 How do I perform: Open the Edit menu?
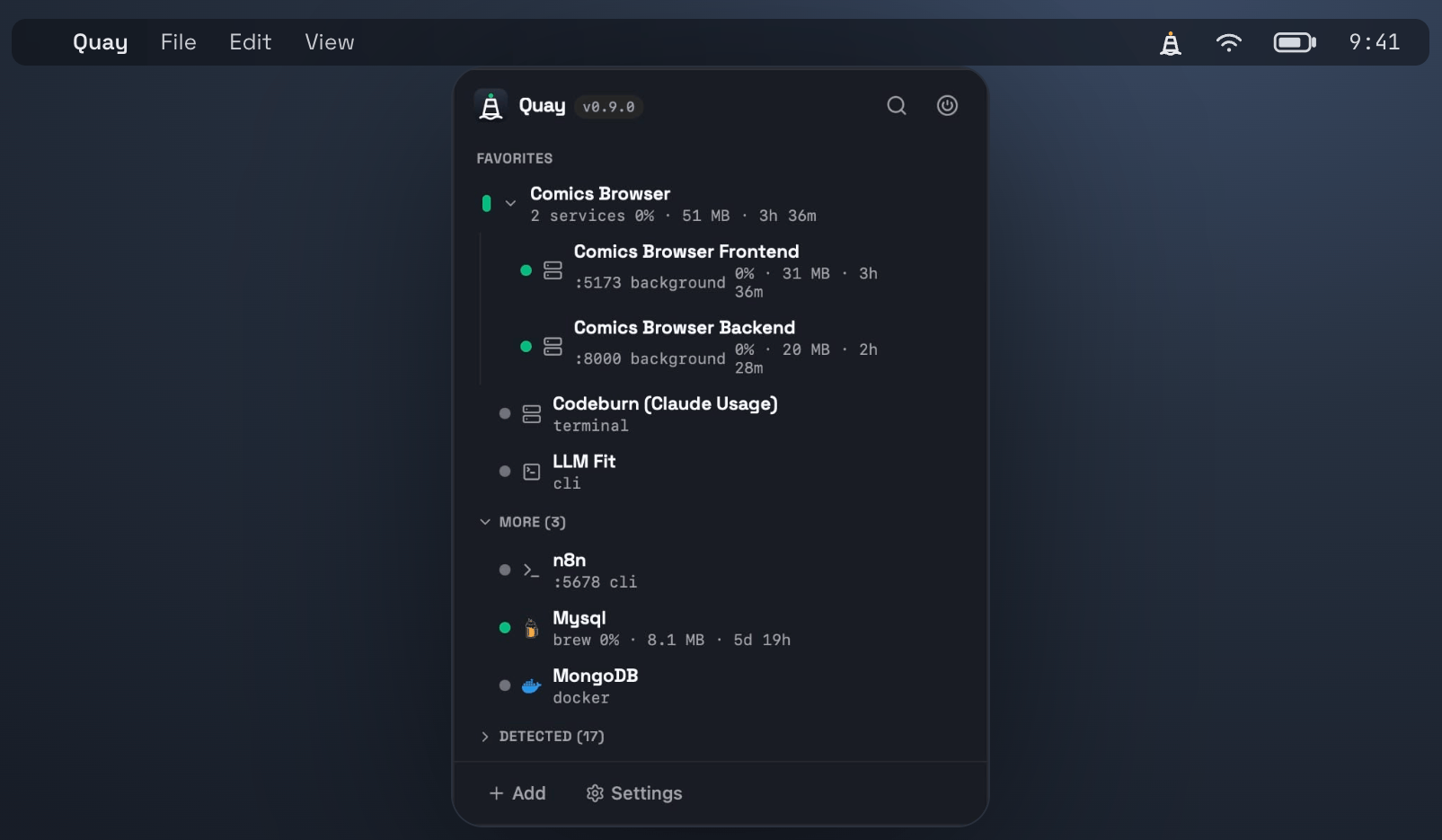click(250, 42)
